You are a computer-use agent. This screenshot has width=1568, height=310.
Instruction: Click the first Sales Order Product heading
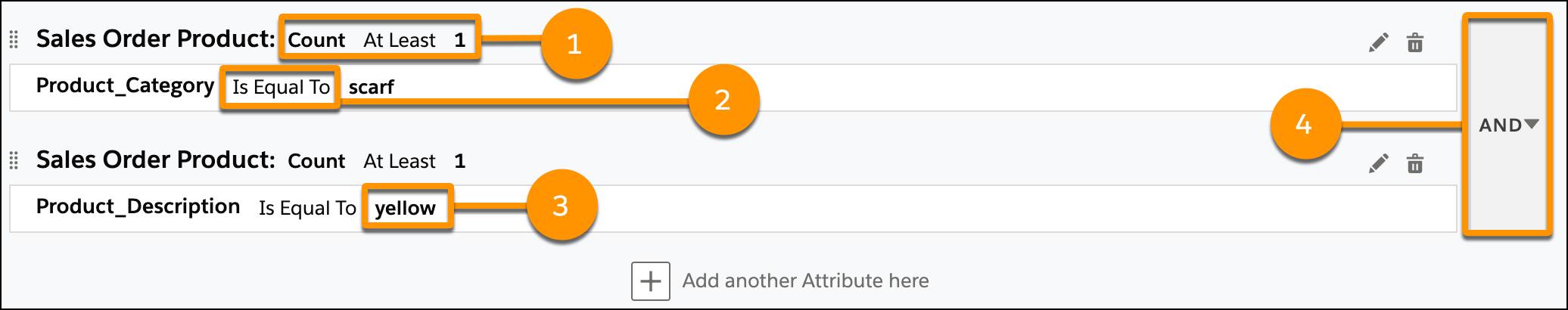[156, 39]
